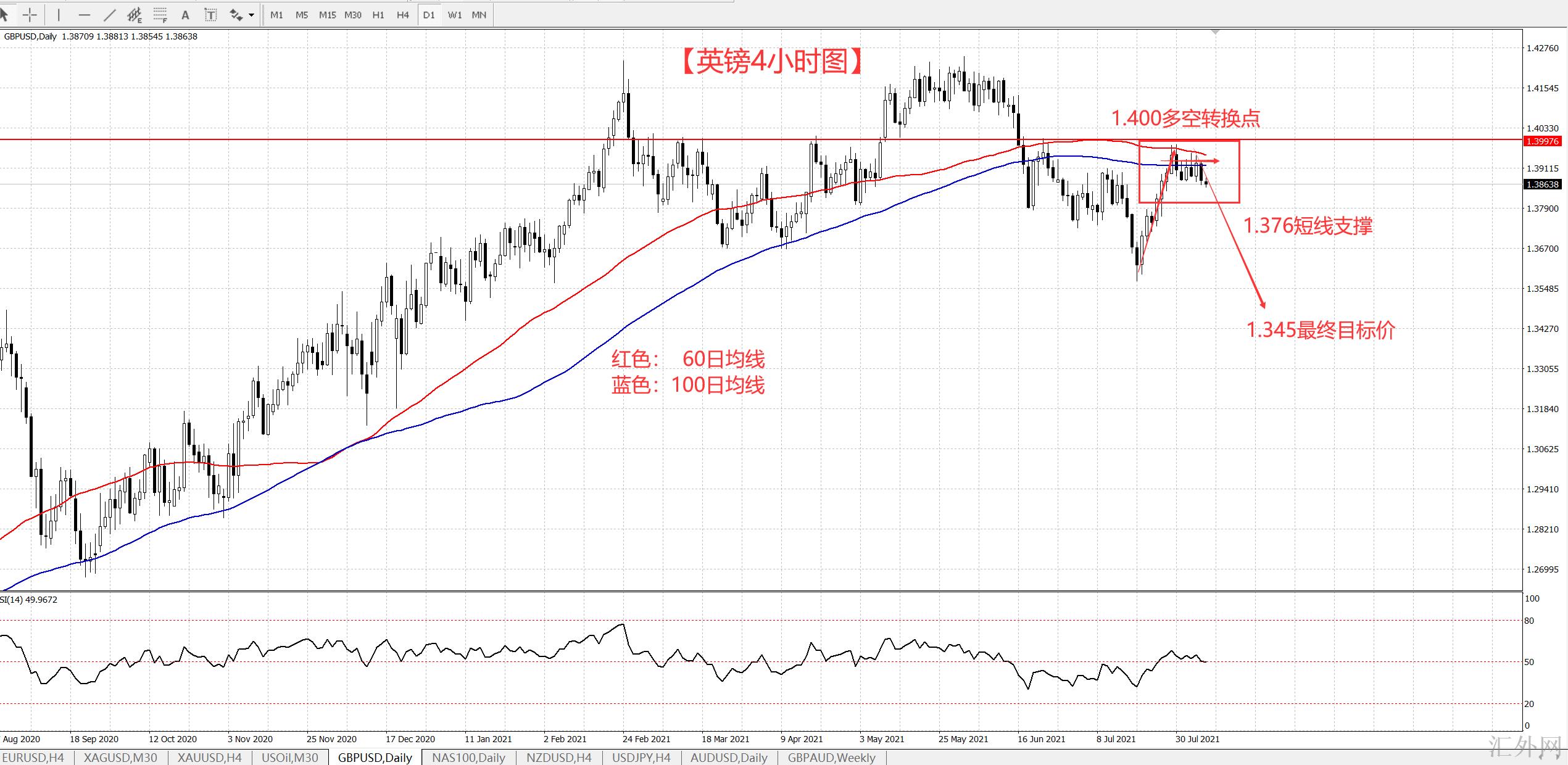
Task: Select the Fibonacci Retracement tool
Action: [160, 15]
